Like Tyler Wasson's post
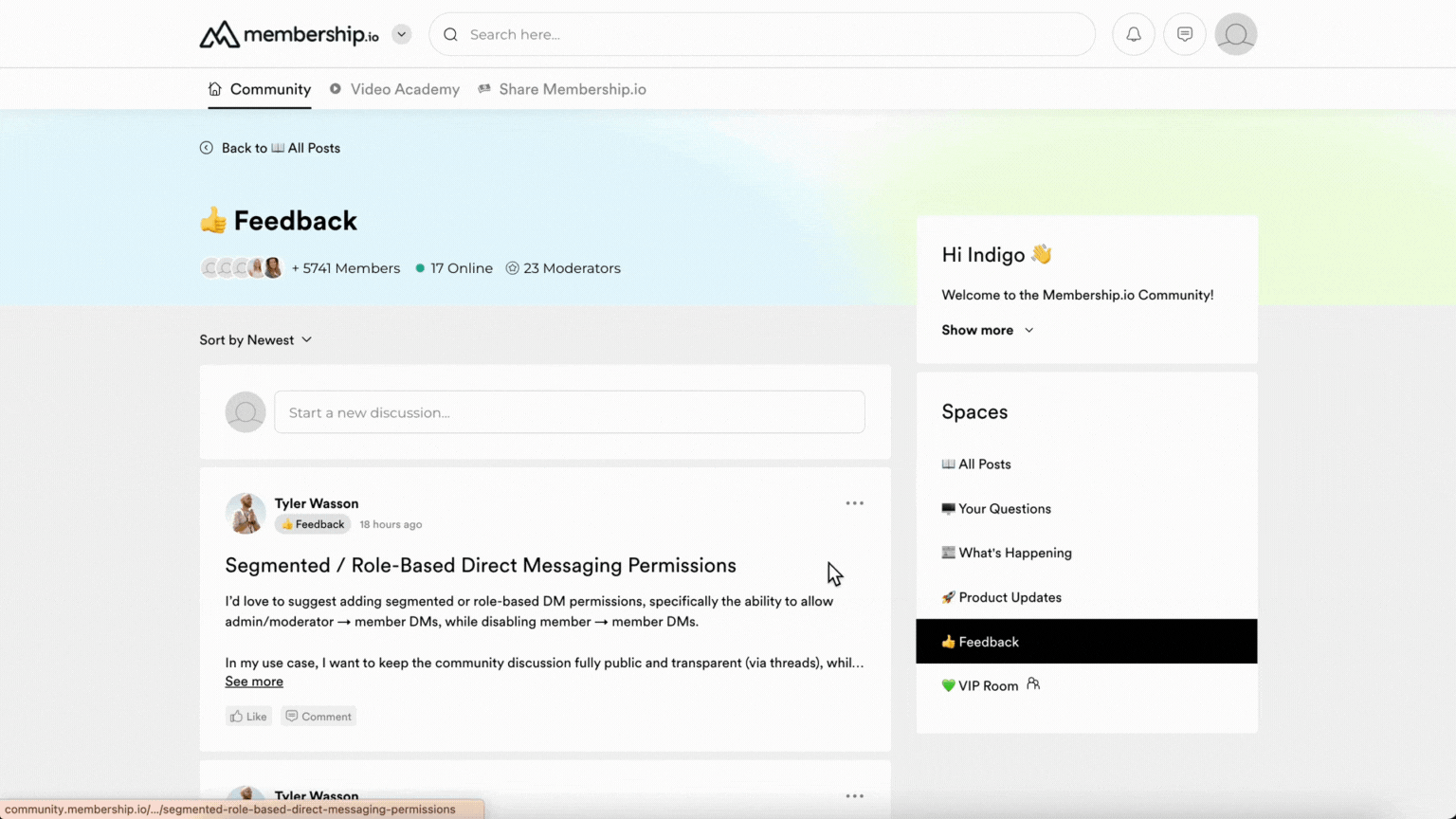1456x819 pixels. 247,716
